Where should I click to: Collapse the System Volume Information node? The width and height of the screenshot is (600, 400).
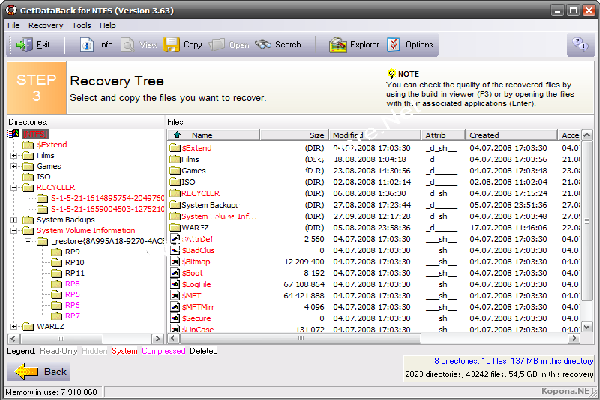(14, 230)
